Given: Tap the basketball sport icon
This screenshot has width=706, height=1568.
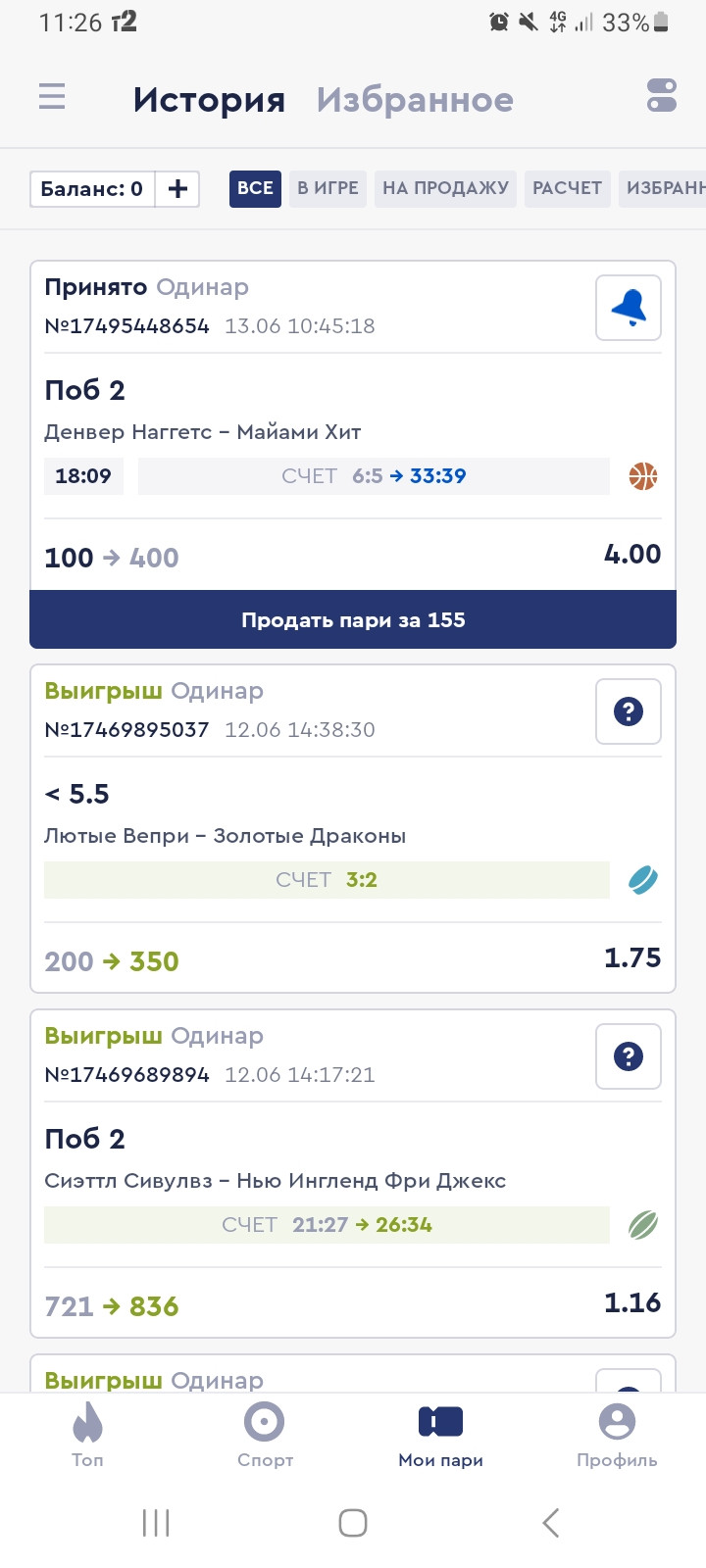Looking at the screenshot, I should coord(643,476).
